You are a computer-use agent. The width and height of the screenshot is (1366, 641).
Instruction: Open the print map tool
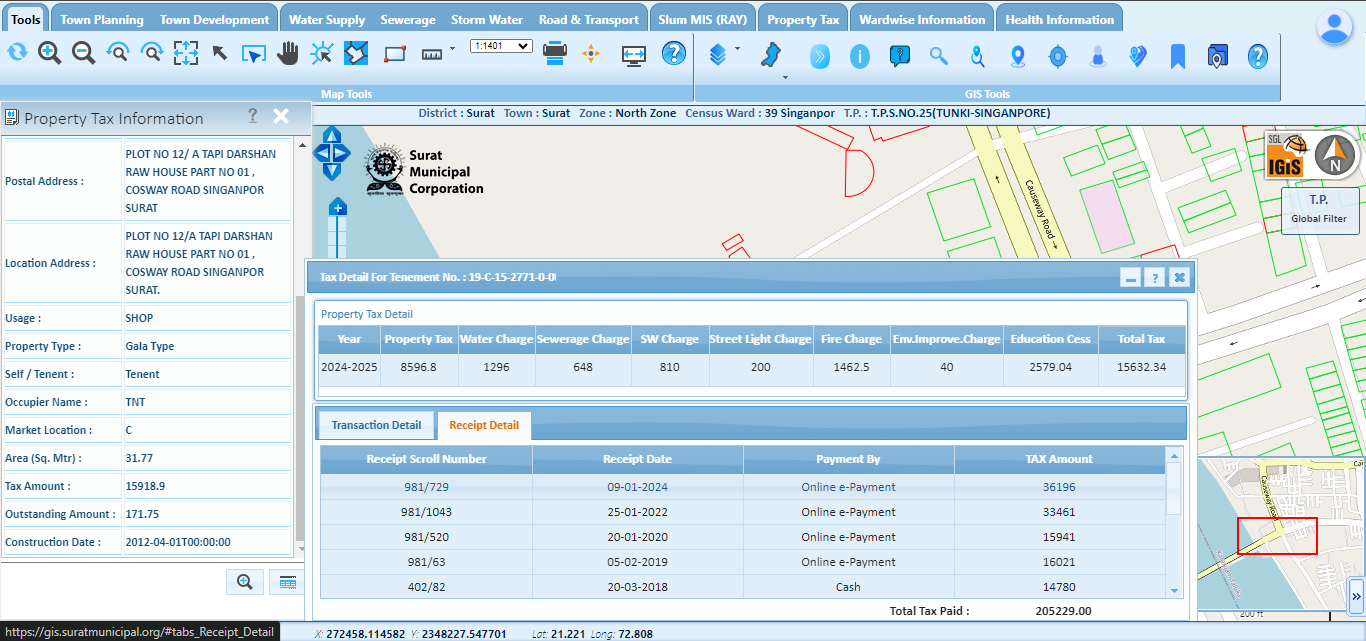click(556, 53)
